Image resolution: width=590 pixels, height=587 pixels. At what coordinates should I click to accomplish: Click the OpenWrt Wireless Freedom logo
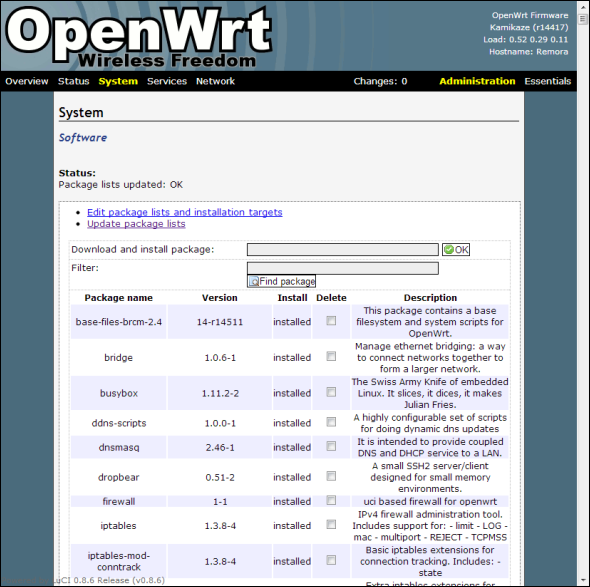[139, 37]
